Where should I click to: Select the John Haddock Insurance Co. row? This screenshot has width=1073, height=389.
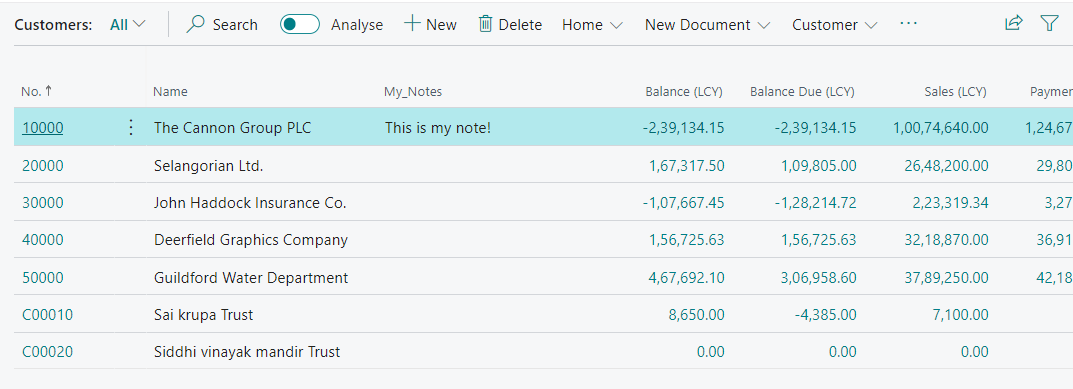543,202
